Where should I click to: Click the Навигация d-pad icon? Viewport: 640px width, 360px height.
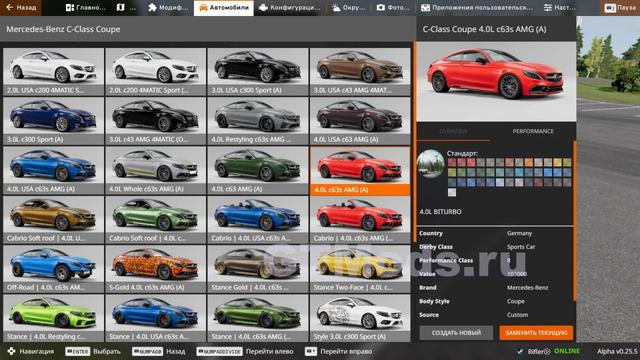coord(11,351)
